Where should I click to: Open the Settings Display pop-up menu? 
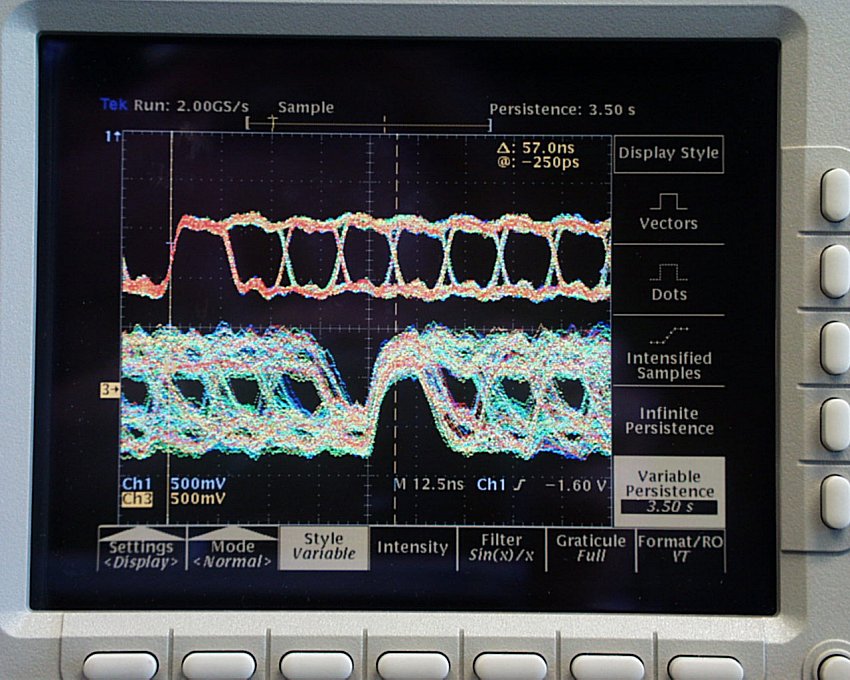click(x=141, y=548)
